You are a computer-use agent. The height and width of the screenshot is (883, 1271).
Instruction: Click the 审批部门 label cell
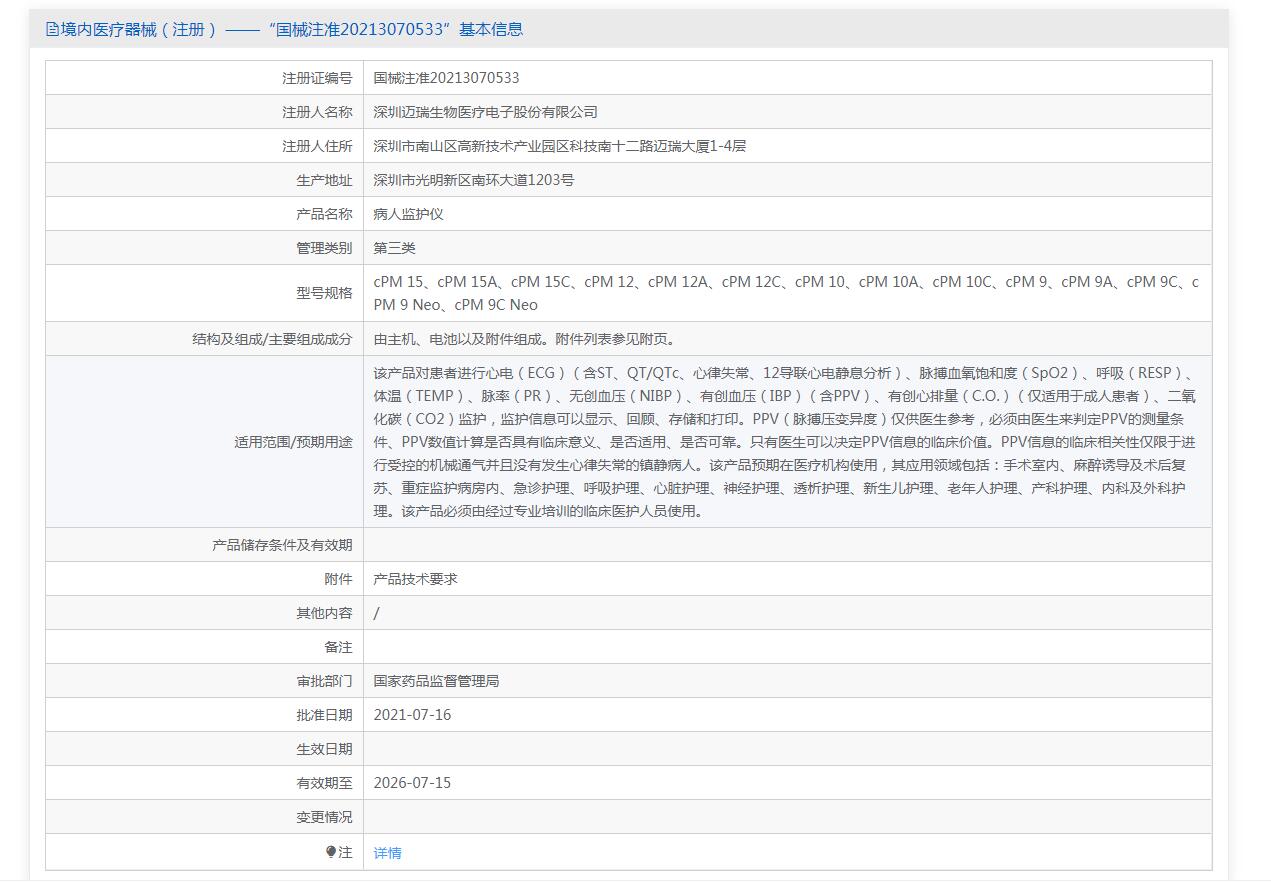pyautogui.click(x=204, y=681)
